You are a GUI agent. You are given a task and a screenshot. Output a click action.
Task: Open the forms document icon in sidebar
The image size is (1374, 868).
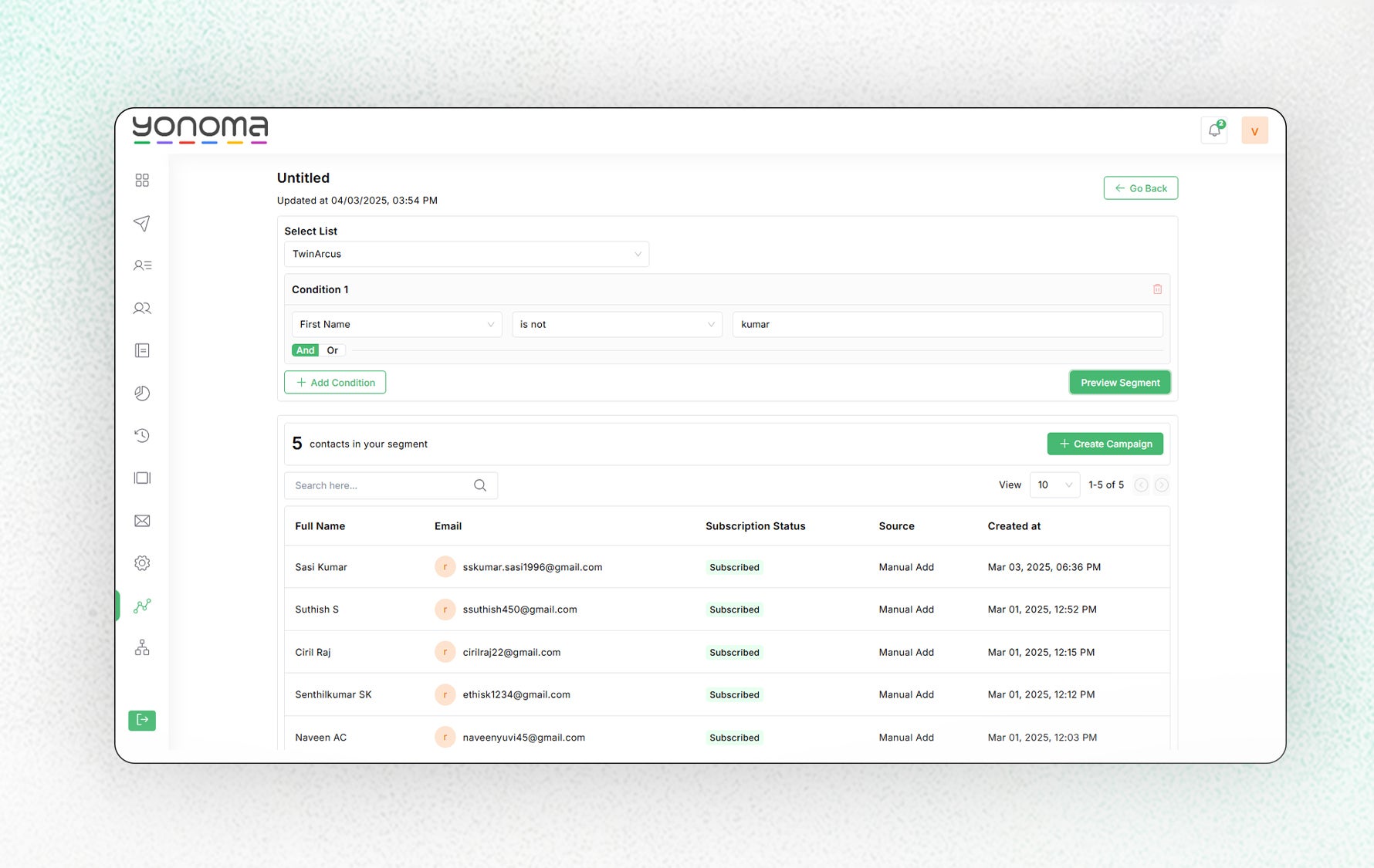coord(142,350)
